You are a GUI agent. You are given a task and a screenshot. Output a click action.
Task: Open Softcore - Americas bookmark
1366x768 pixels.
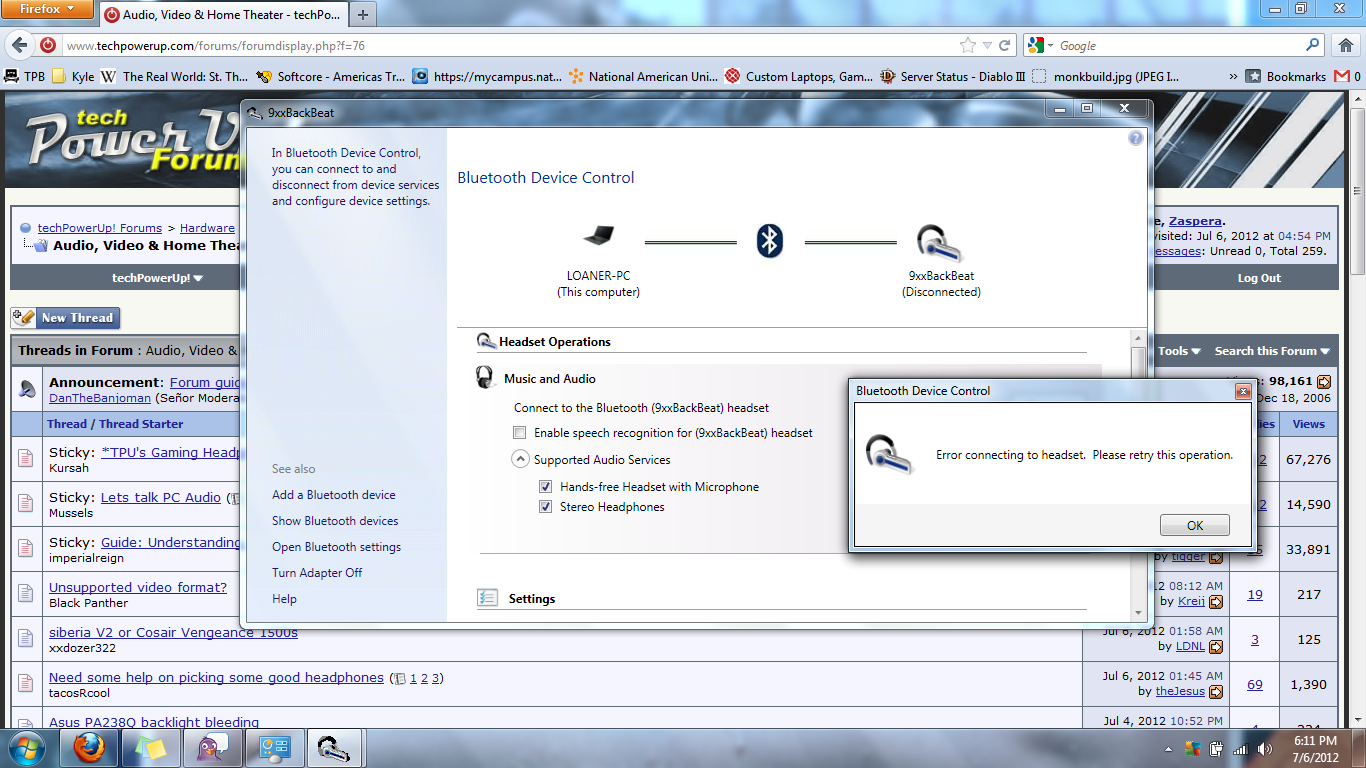tap(331, 76)
